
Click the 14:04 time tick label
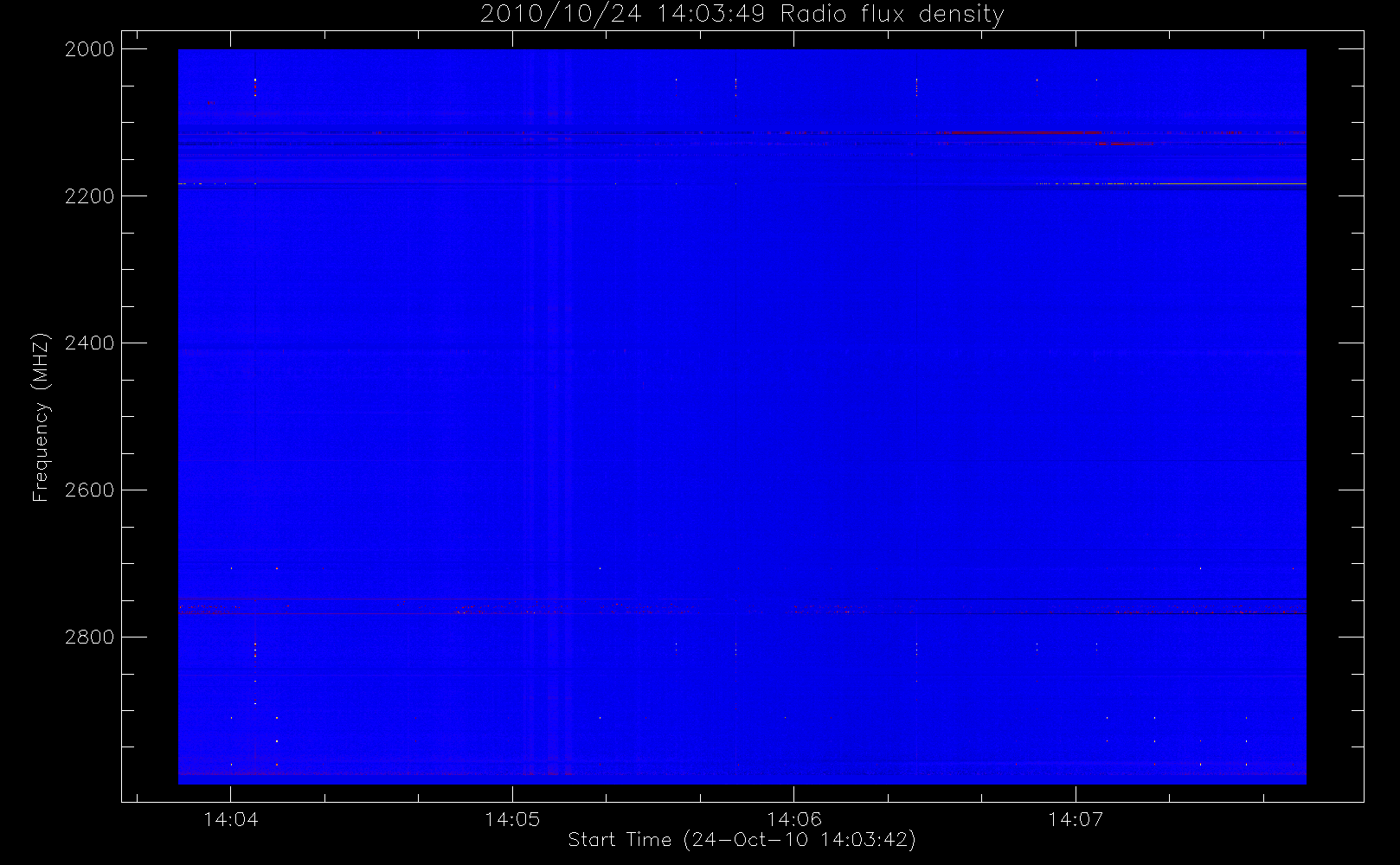(x=231, y=819)
